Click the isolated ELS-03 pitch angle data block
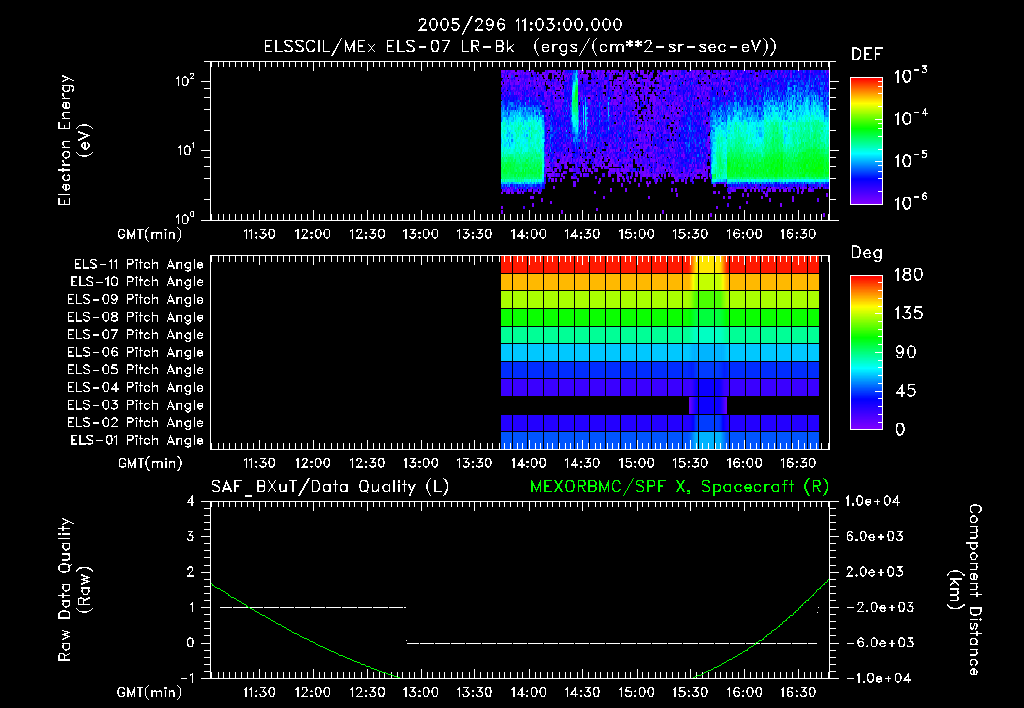The image size is (1024, 708). click(708, 405)
